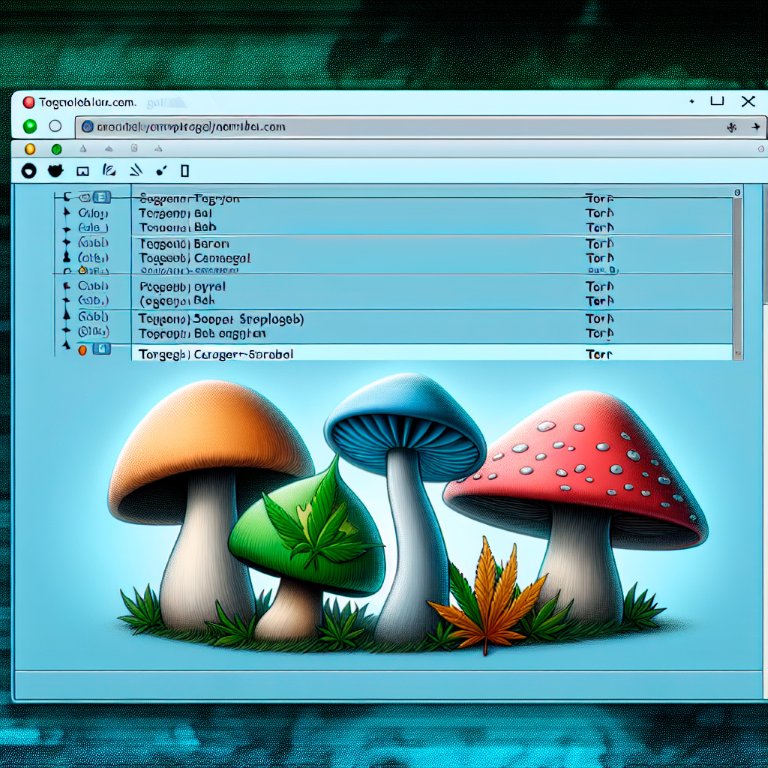Expand the first row's tree arrow
Image resolution: width=768 pixels, height=768 pixels.
(x=67, y=199)
